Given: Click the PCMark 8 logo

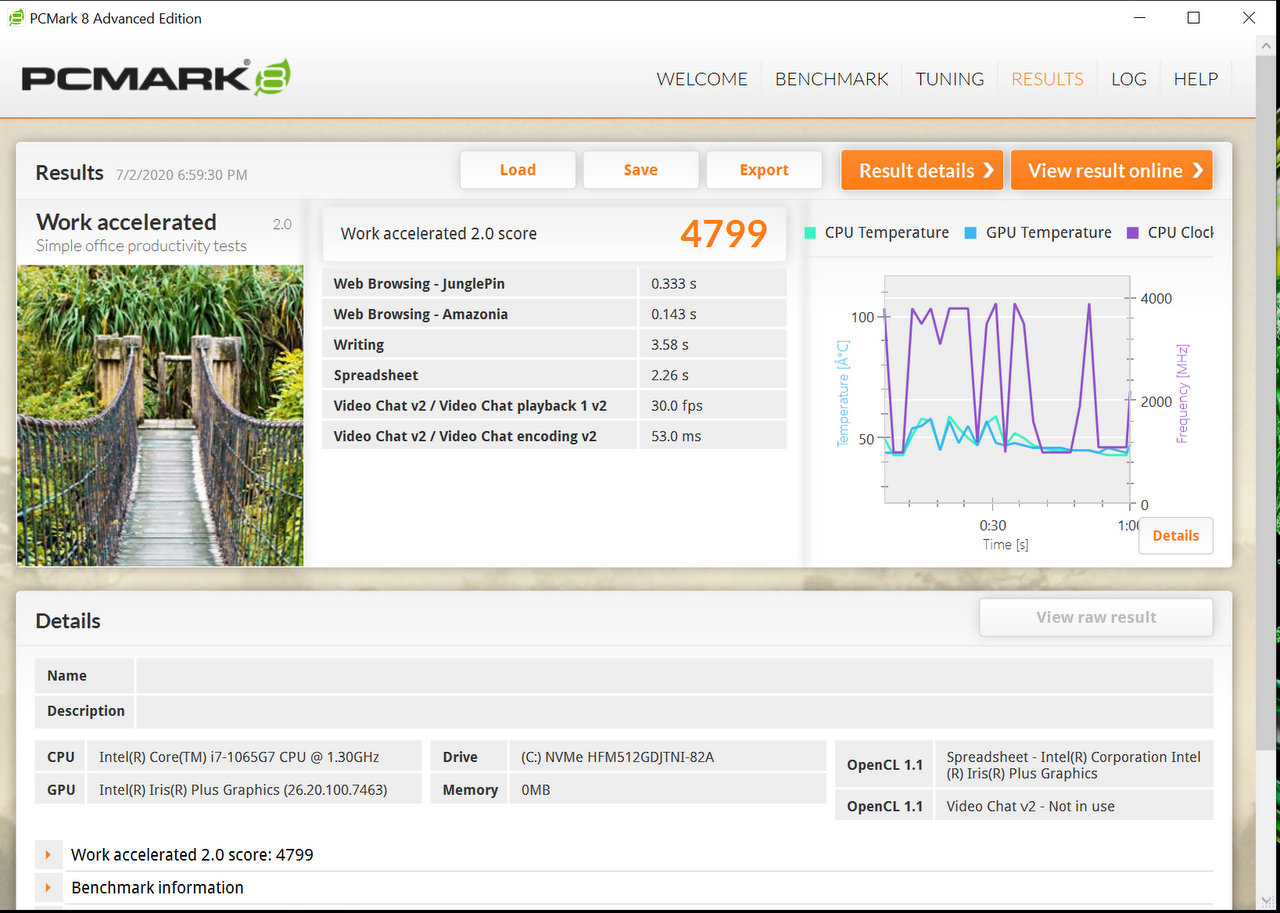Looking at the screenshot, I should click(156, 78).
